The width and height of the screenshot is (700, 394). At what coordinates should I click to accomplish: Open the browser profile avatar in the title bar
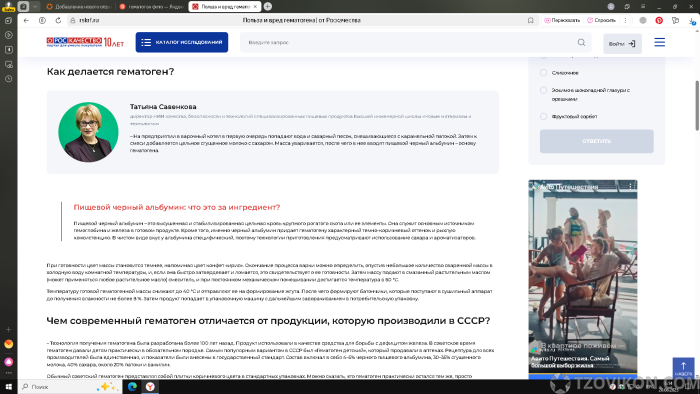pyautogui.click(x=611, y=6)
